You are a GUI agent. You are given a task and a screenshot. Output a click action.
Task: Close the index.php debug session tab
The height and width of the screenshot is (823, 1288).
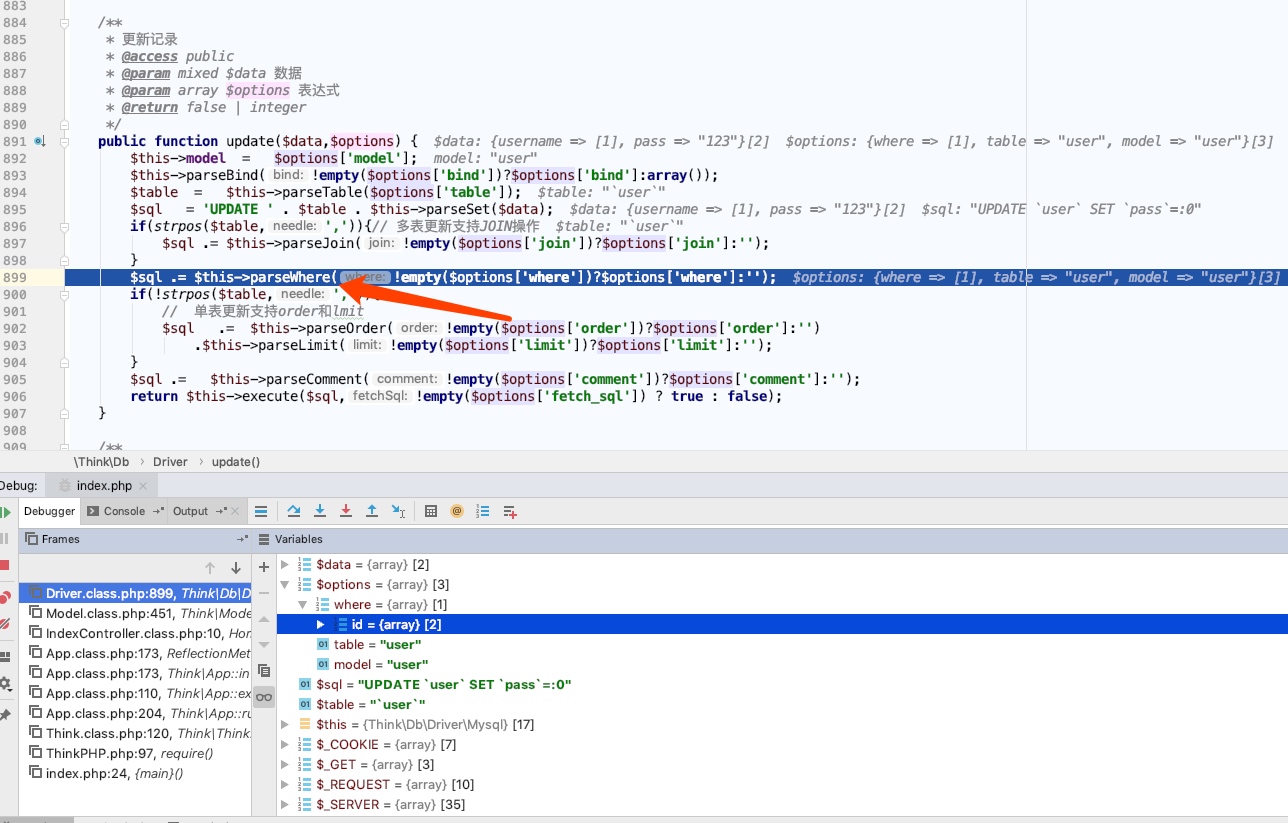click(143, 486)
